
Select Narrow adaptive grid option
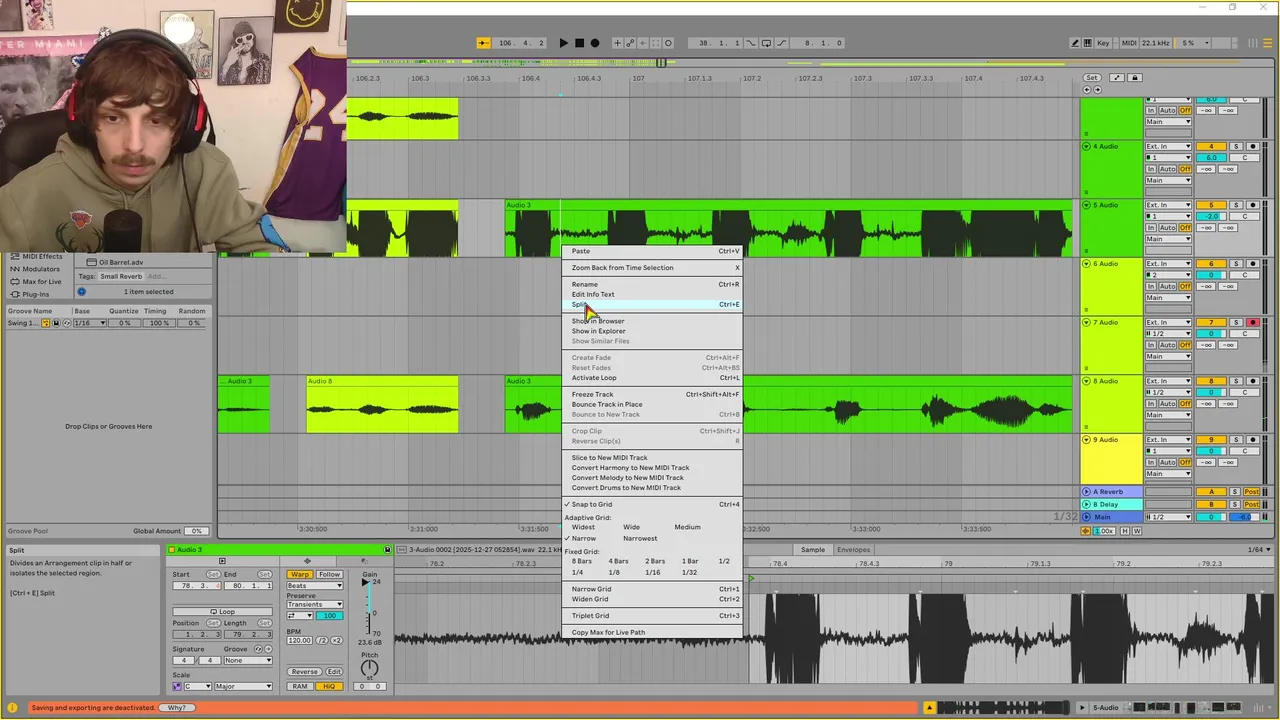pyautogui.click(x=583, y=538)
